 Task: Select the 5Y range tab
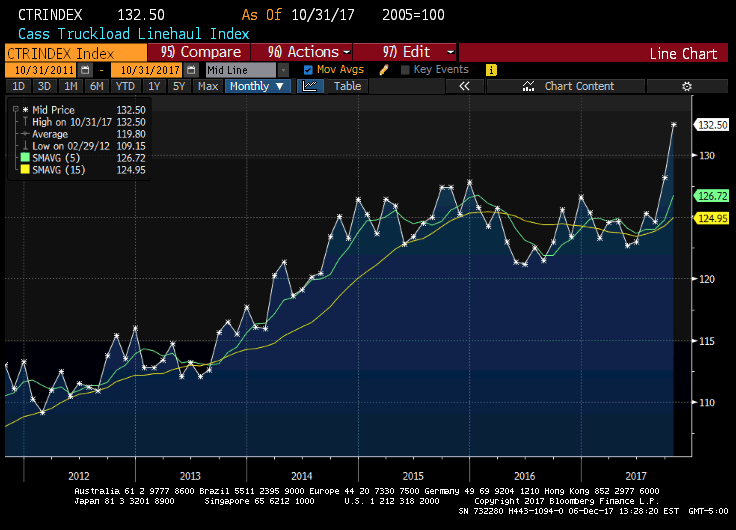pos(179,86)
